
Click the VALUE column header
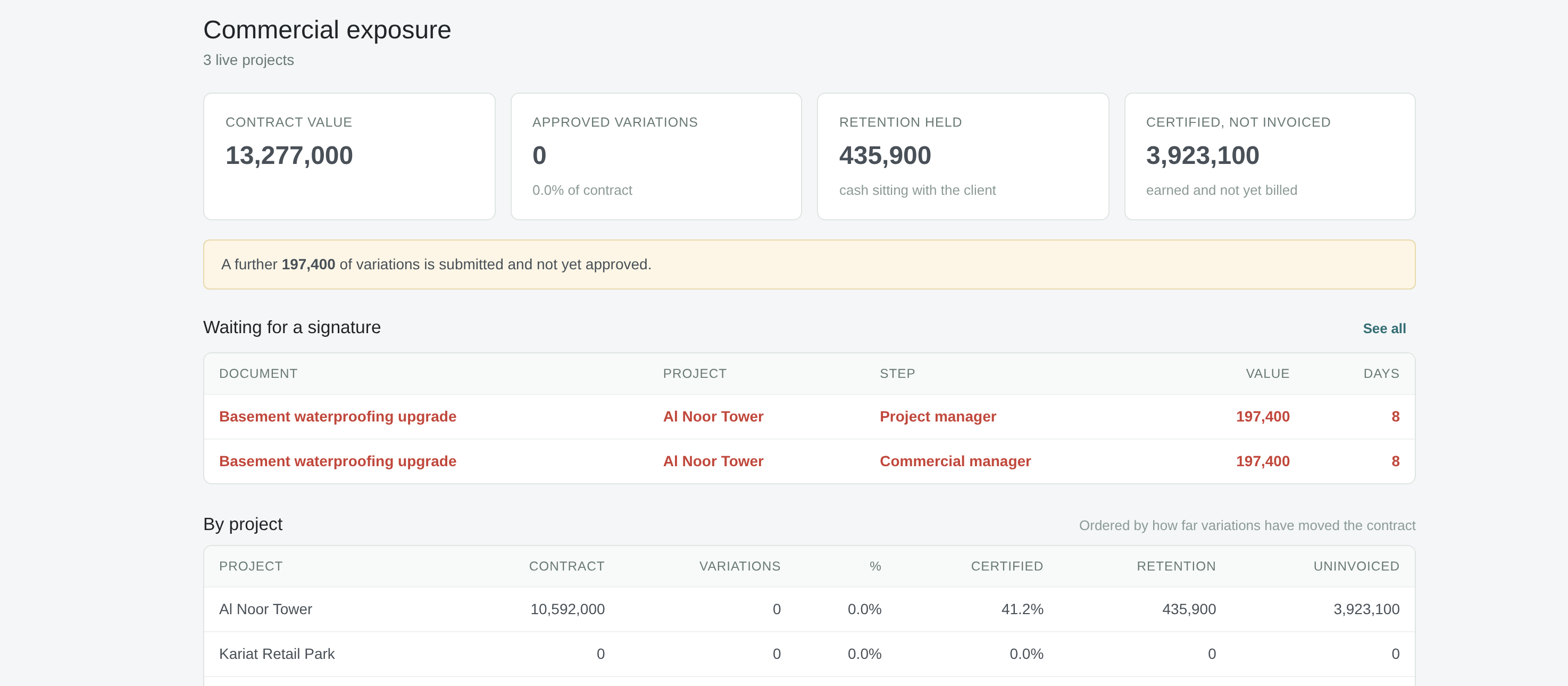[1267, 374]
